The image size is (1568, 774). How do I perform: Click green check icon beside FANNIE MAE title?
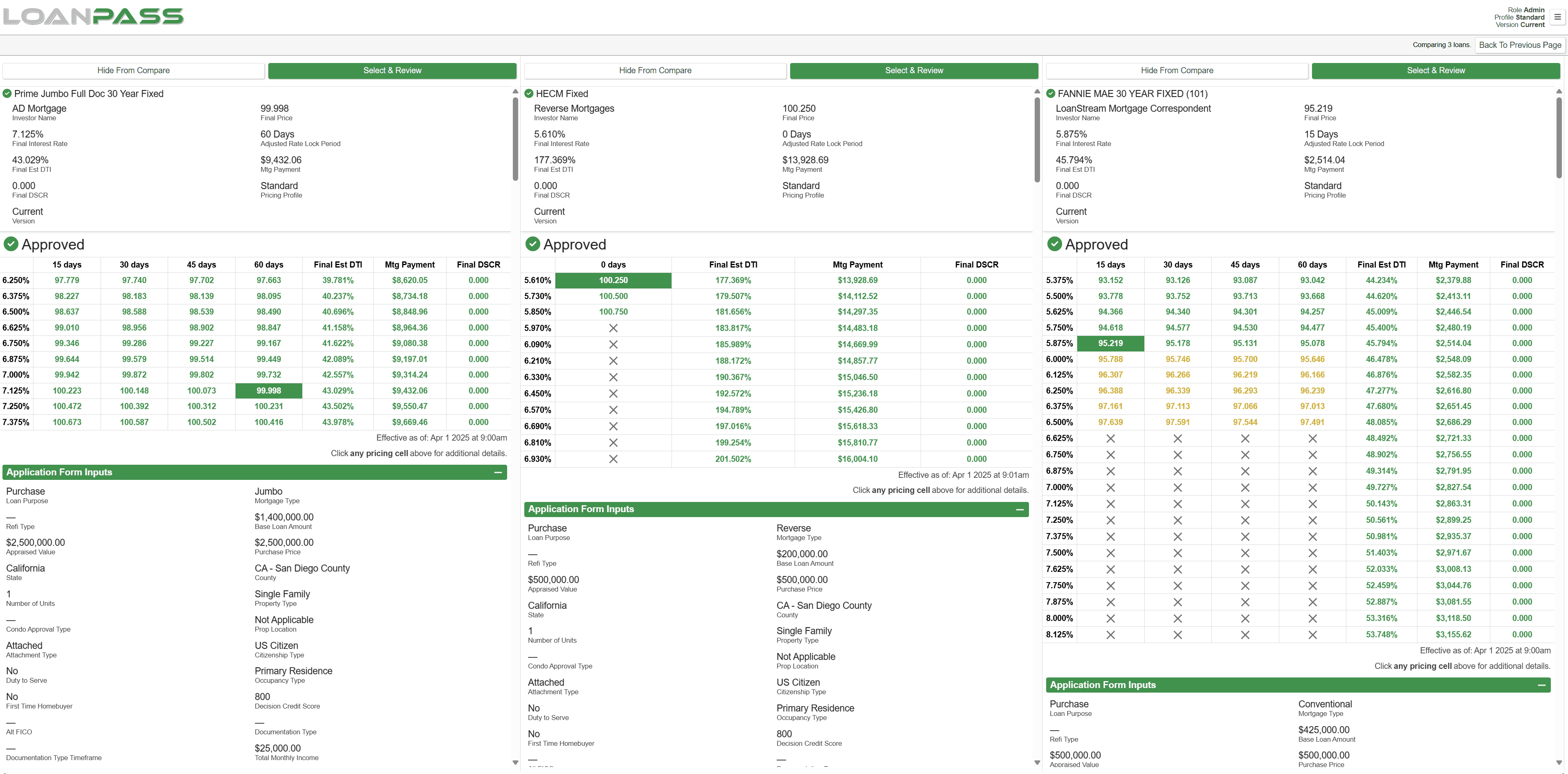[x=1051, y=94]
